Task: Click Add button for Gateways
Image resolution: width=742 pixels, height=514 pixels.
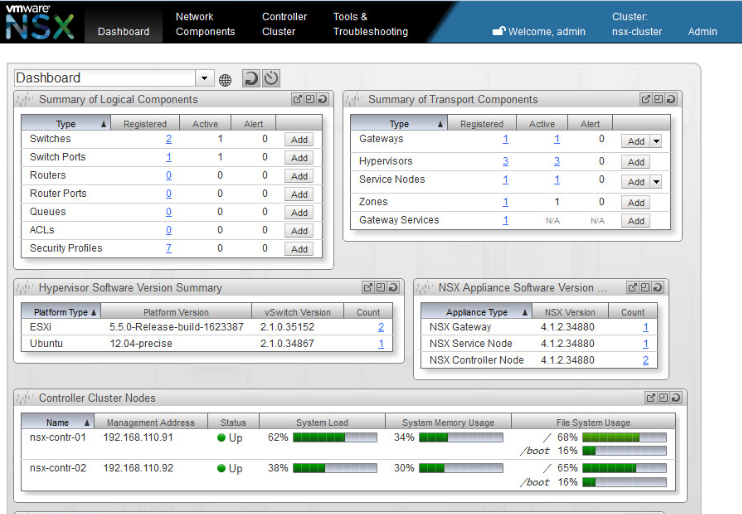Action: pos(636,141)
